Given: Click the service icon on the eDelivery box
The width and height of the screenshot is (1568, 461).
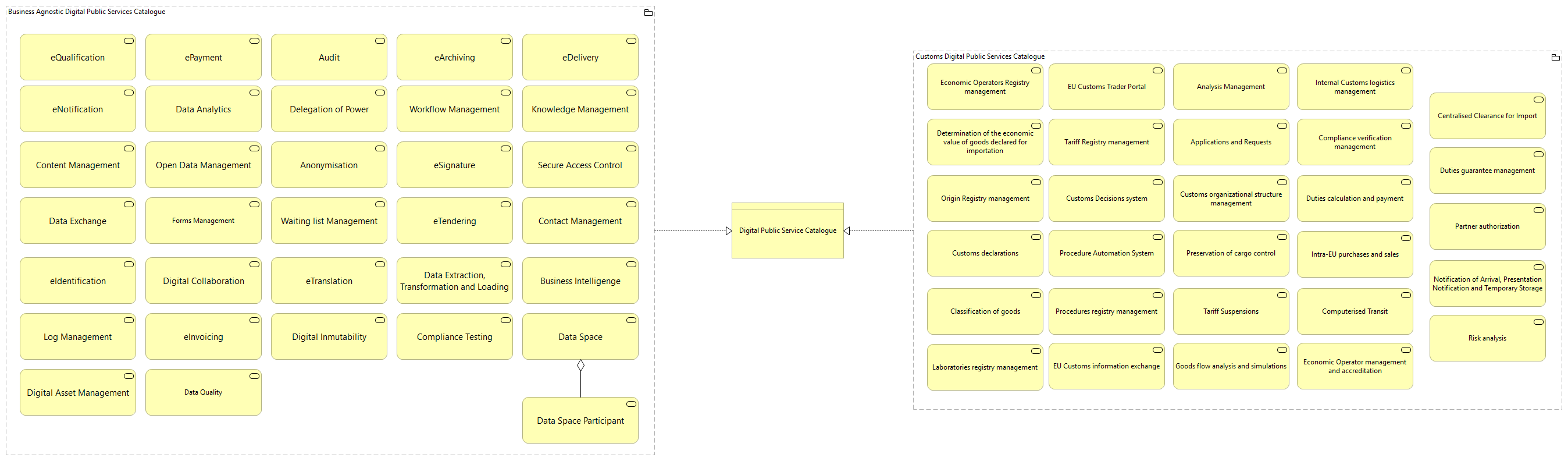Looking at the screenshot, I should tap(631, 41).
